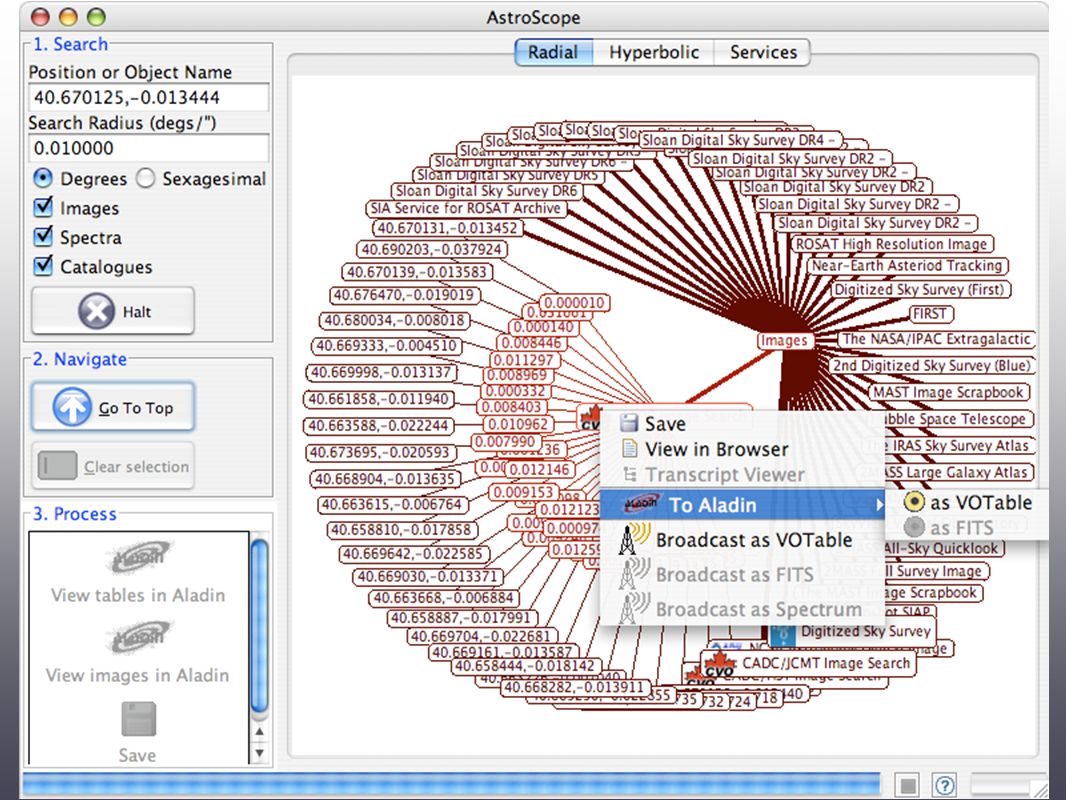This screenshot has height=800, width=1066.
Task: Click the Aladin logo in To Aladin entry
Action: (x=640, y=504)
